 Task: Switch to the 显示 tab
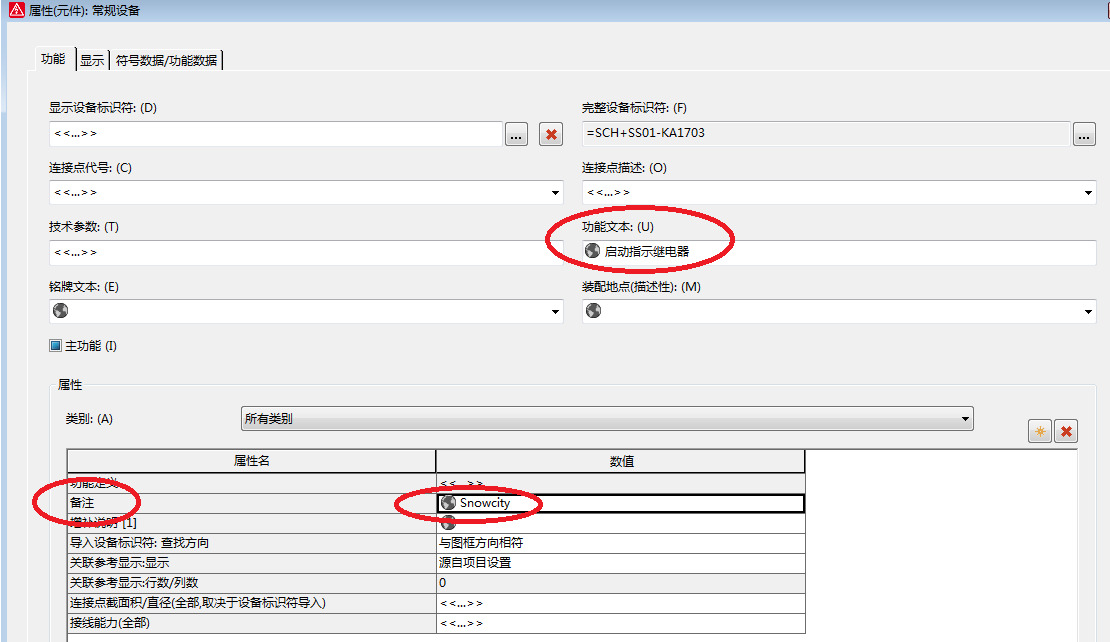[92, 60]
